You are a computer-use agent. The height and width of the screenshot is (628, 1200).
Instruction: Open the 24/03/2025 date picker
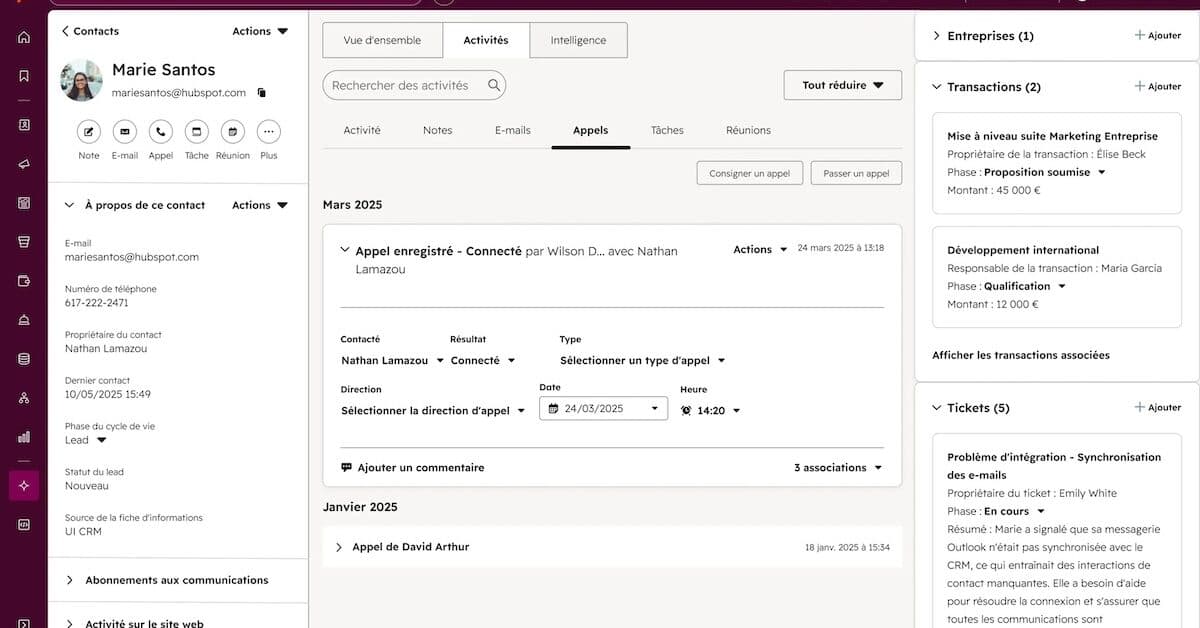603,408
